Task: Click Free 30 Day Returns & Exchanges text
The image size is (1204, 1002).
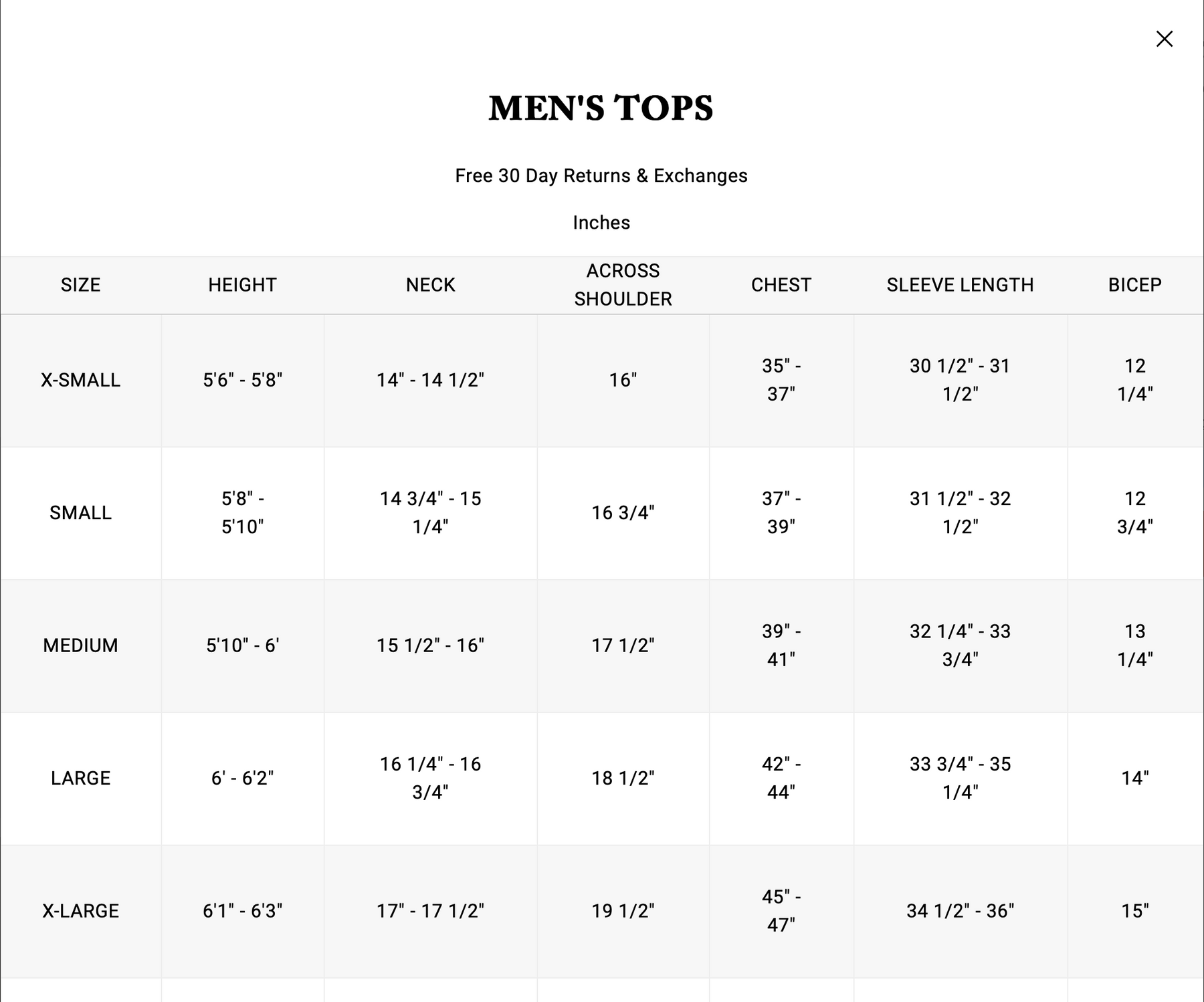Action: [601, 176]
